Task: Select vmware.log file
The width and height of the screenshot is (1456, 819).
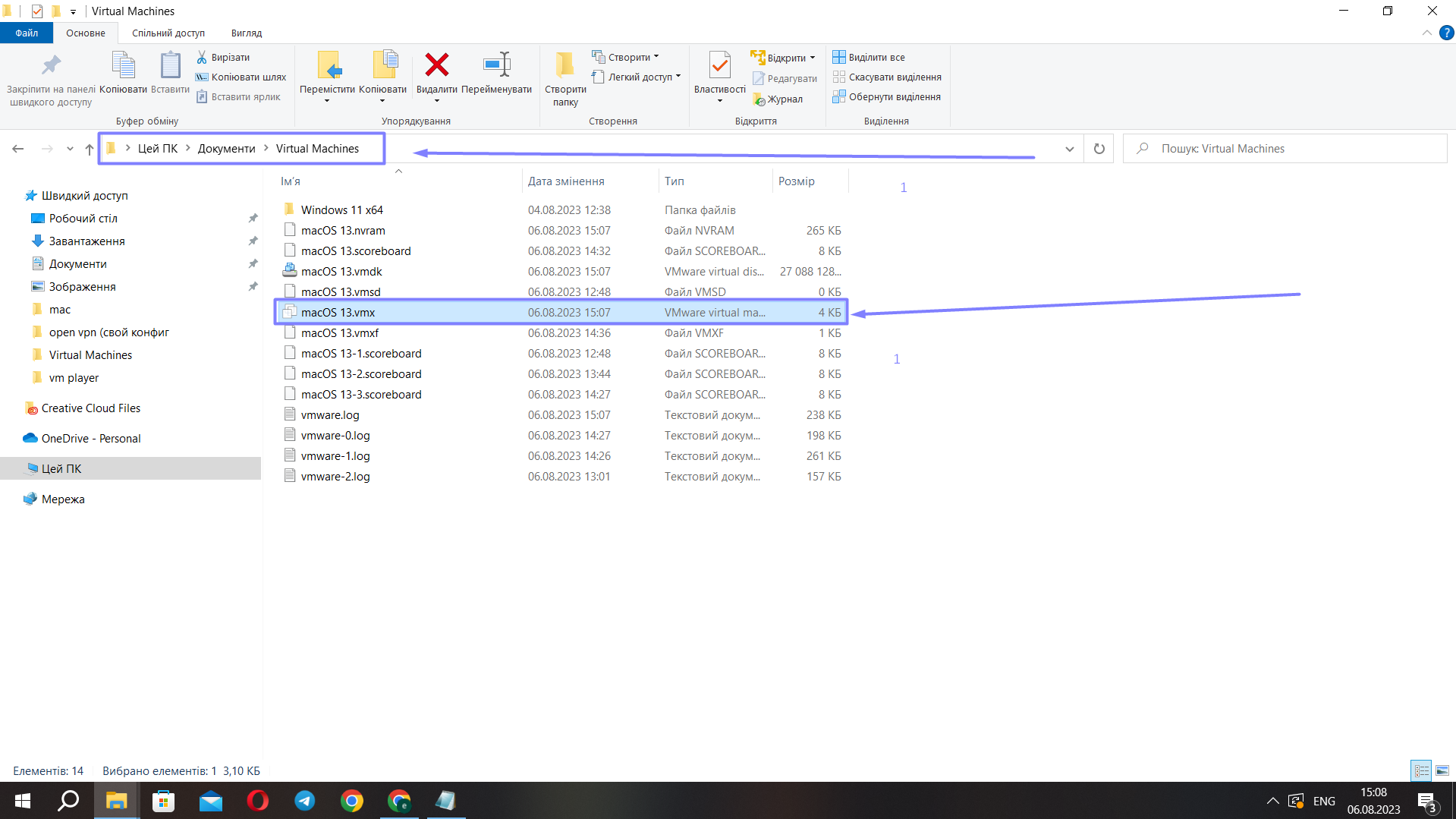Action: [330, 414]
